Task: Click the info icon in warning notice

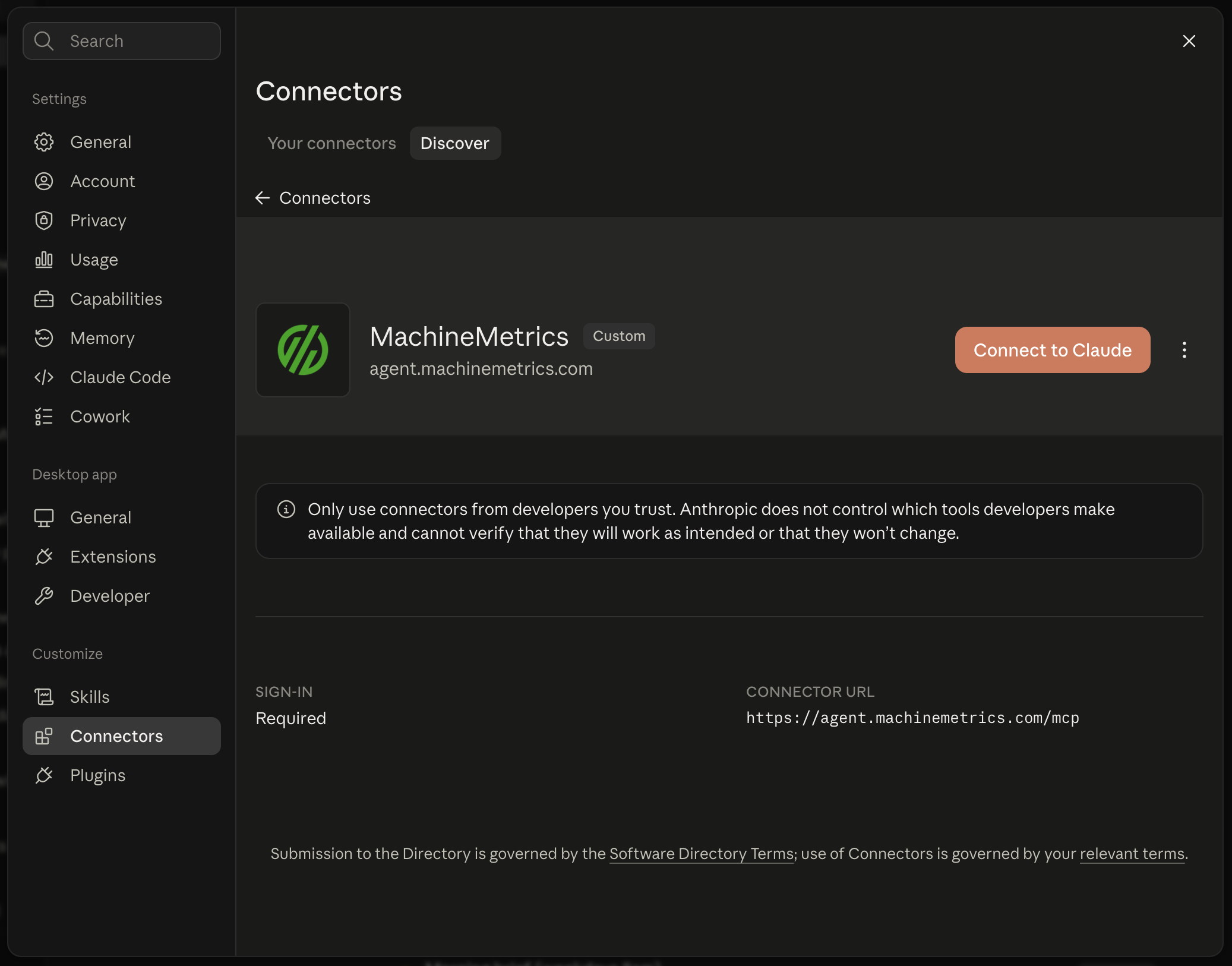Action: click(x=286, y=509)
